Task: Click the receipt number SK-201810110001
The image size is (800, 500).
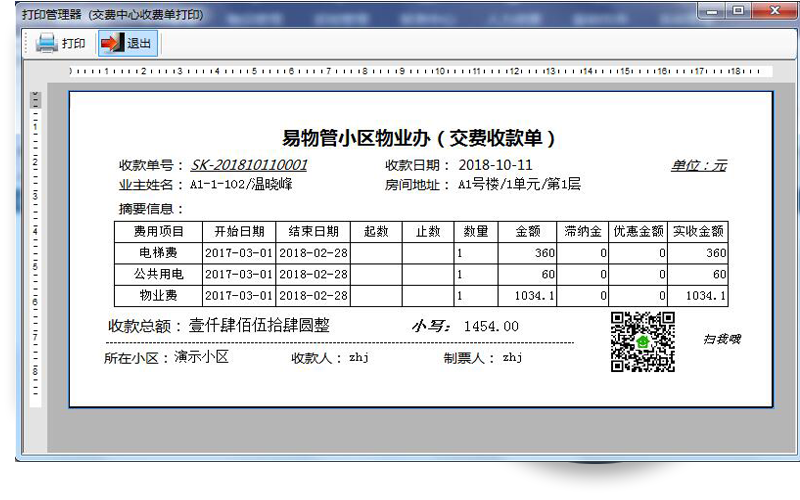Action: click(x=249, y=165)
